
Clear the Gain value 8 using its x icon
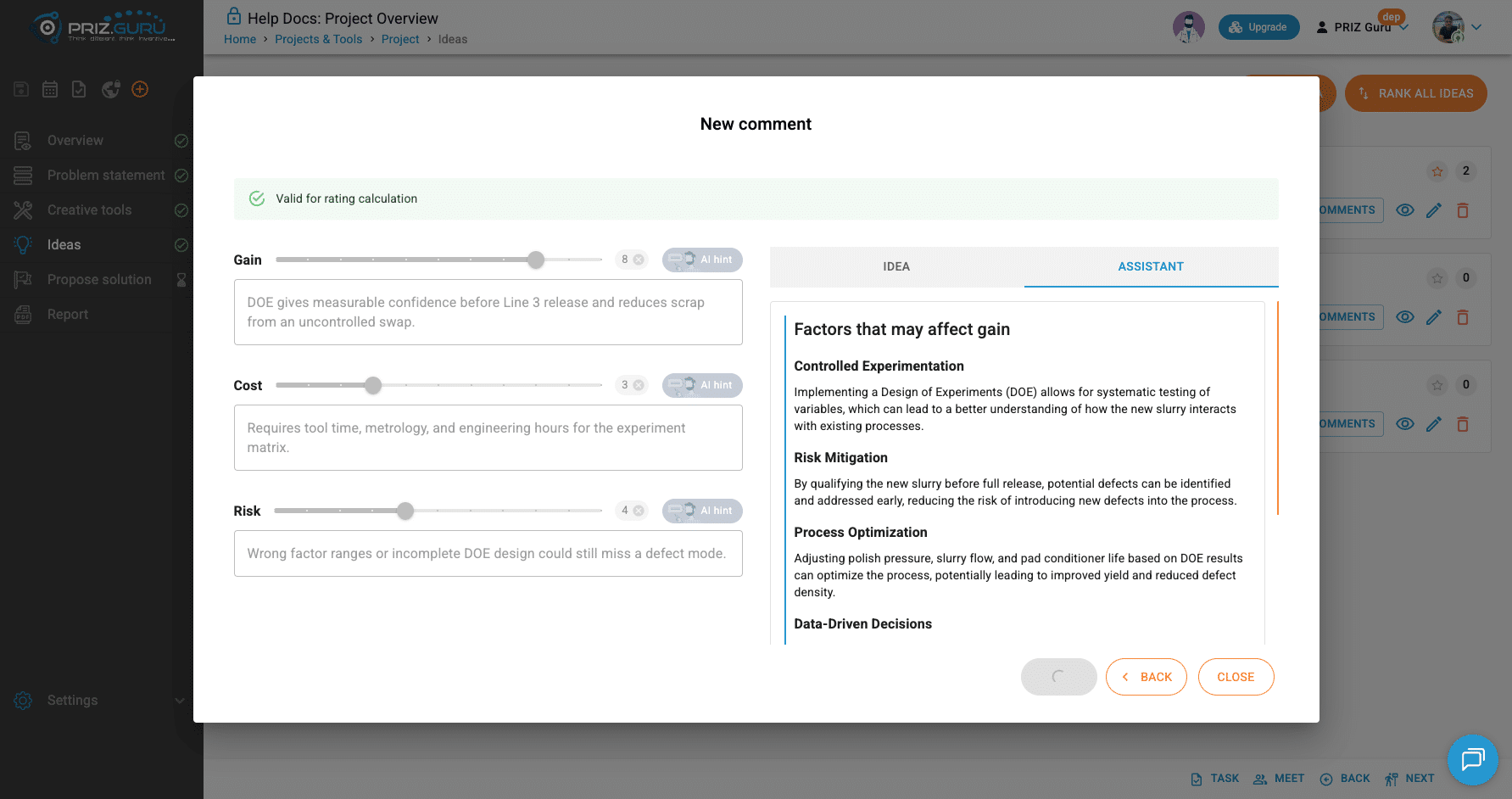(639, 260)
